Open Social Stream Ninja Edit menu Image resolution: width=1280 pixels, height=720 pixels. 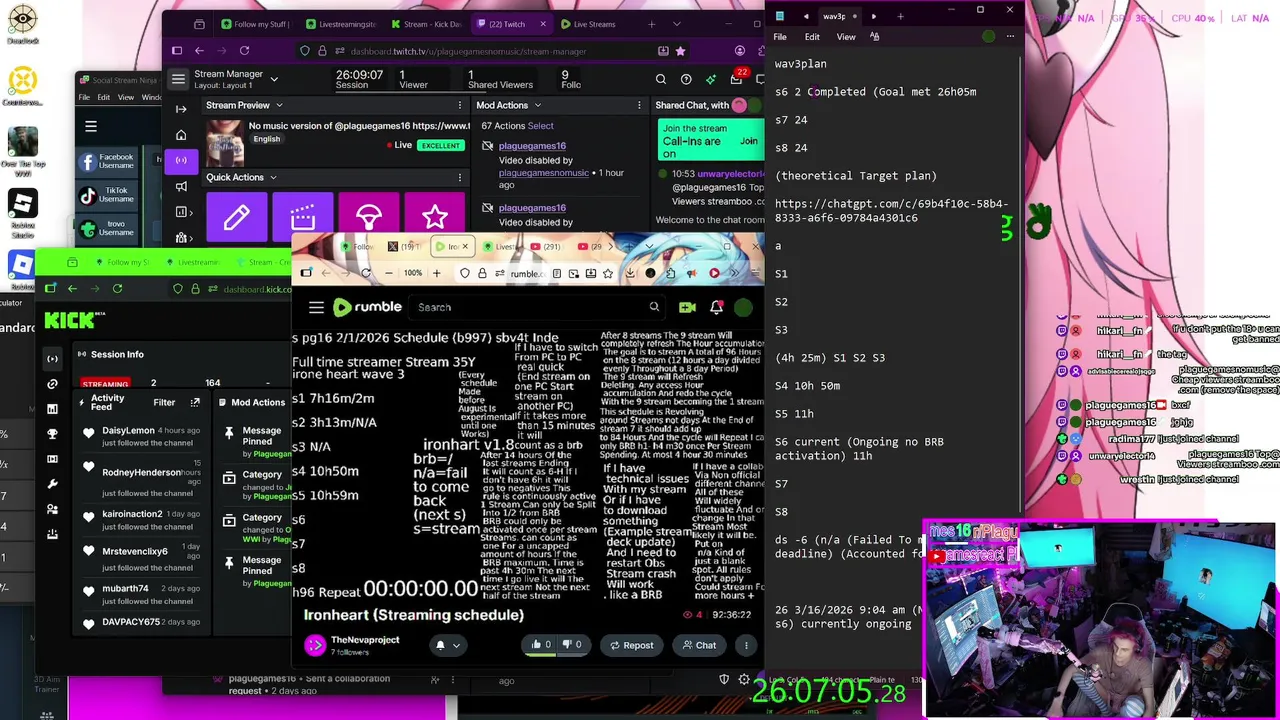coord(105,98)
